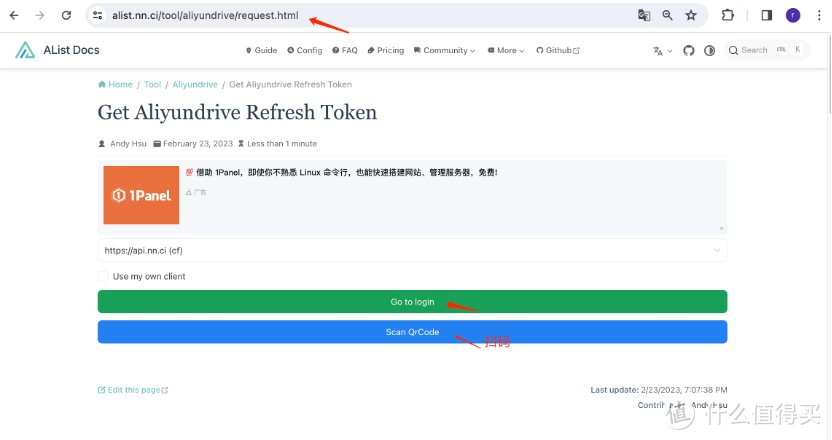This screenshot has width=832, height=440.
Task: Click the AList logo icon
Action: click(x=25, y=50)
